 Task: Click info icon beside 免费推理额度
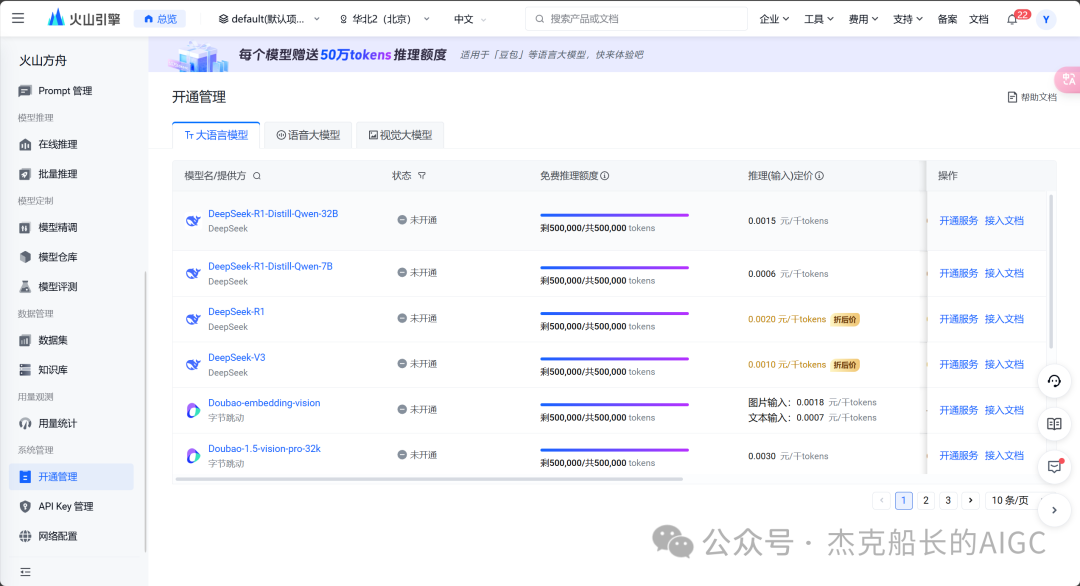point(605,176)
